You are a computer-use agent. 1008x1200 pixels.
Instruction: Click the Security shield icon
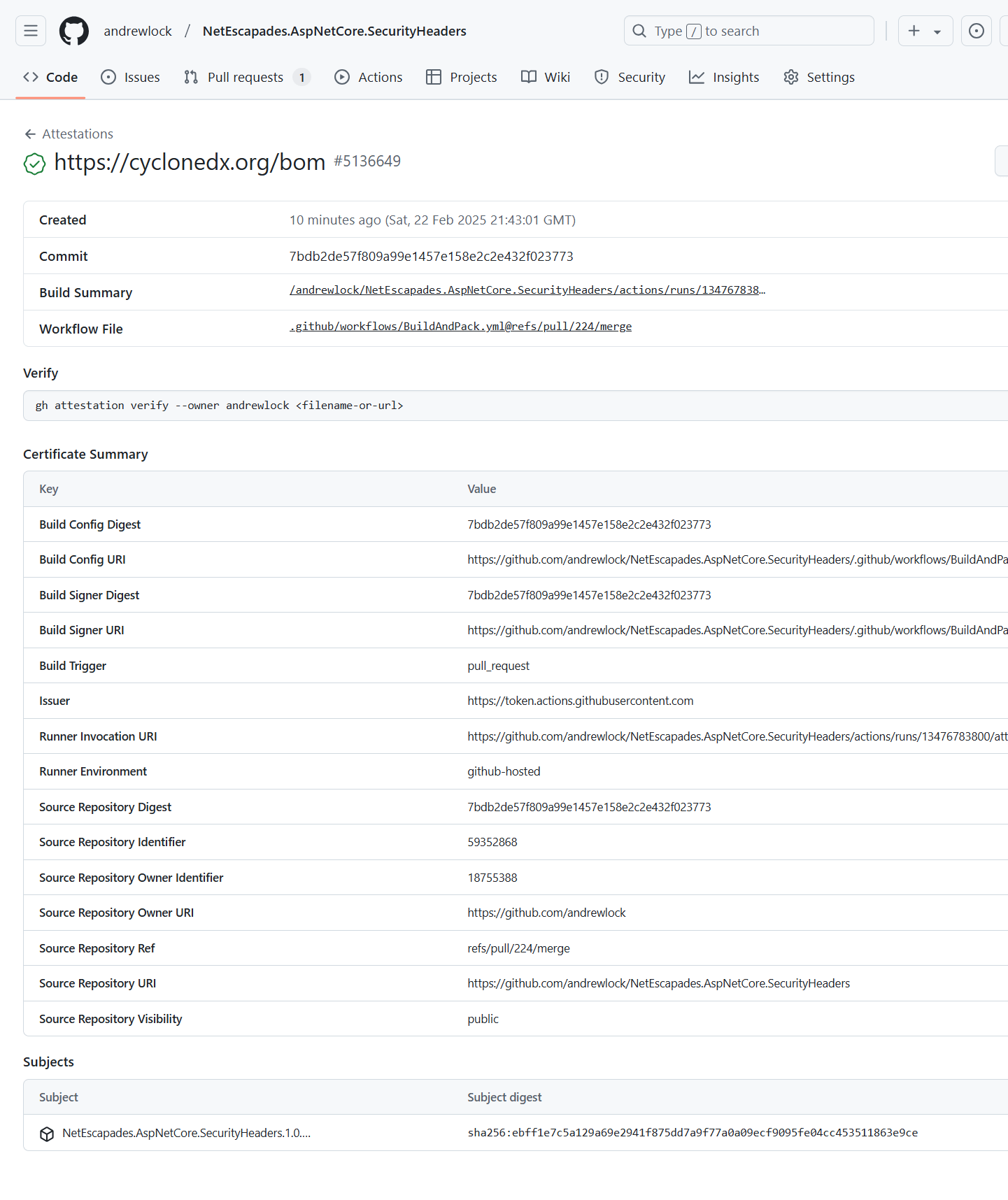(602, 77)
